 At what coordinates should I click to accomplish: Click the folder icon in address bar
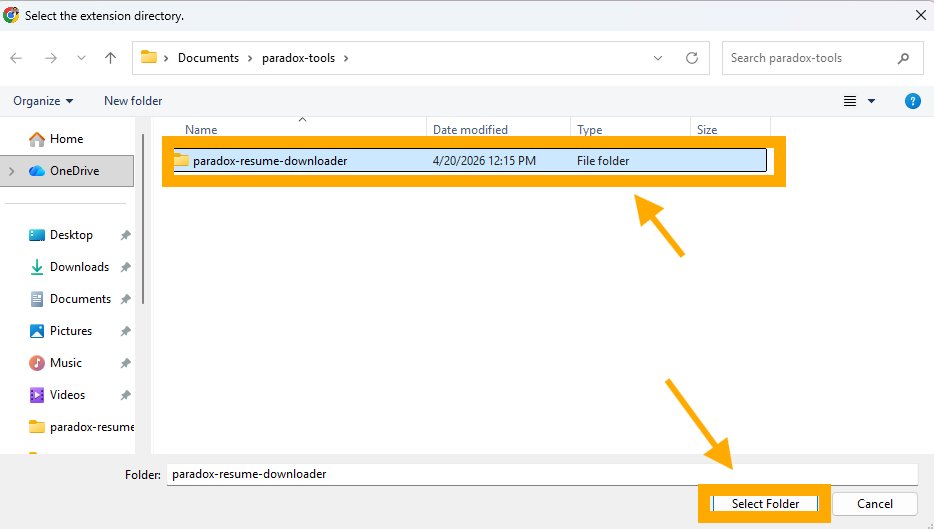pyautogui.click(x=148, y=57)
